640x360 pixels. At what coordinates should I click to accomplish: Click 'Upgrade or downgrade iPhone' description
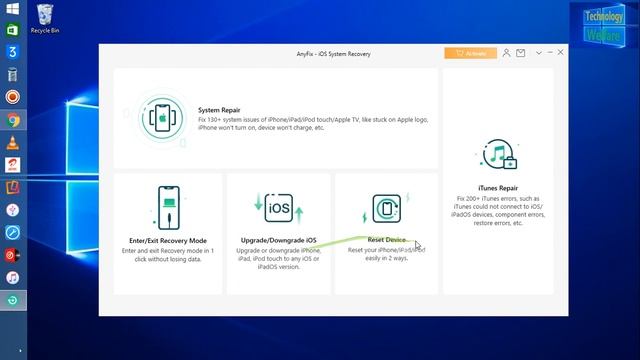278,258
